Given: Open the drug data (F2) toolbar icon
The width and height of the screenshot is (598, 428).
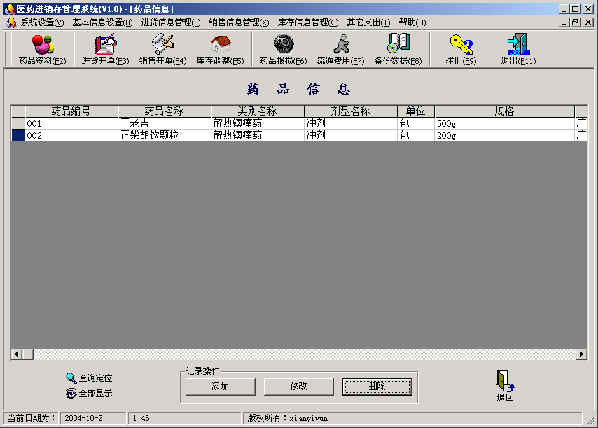Looking at the screenshot, I should pos(43,49).
